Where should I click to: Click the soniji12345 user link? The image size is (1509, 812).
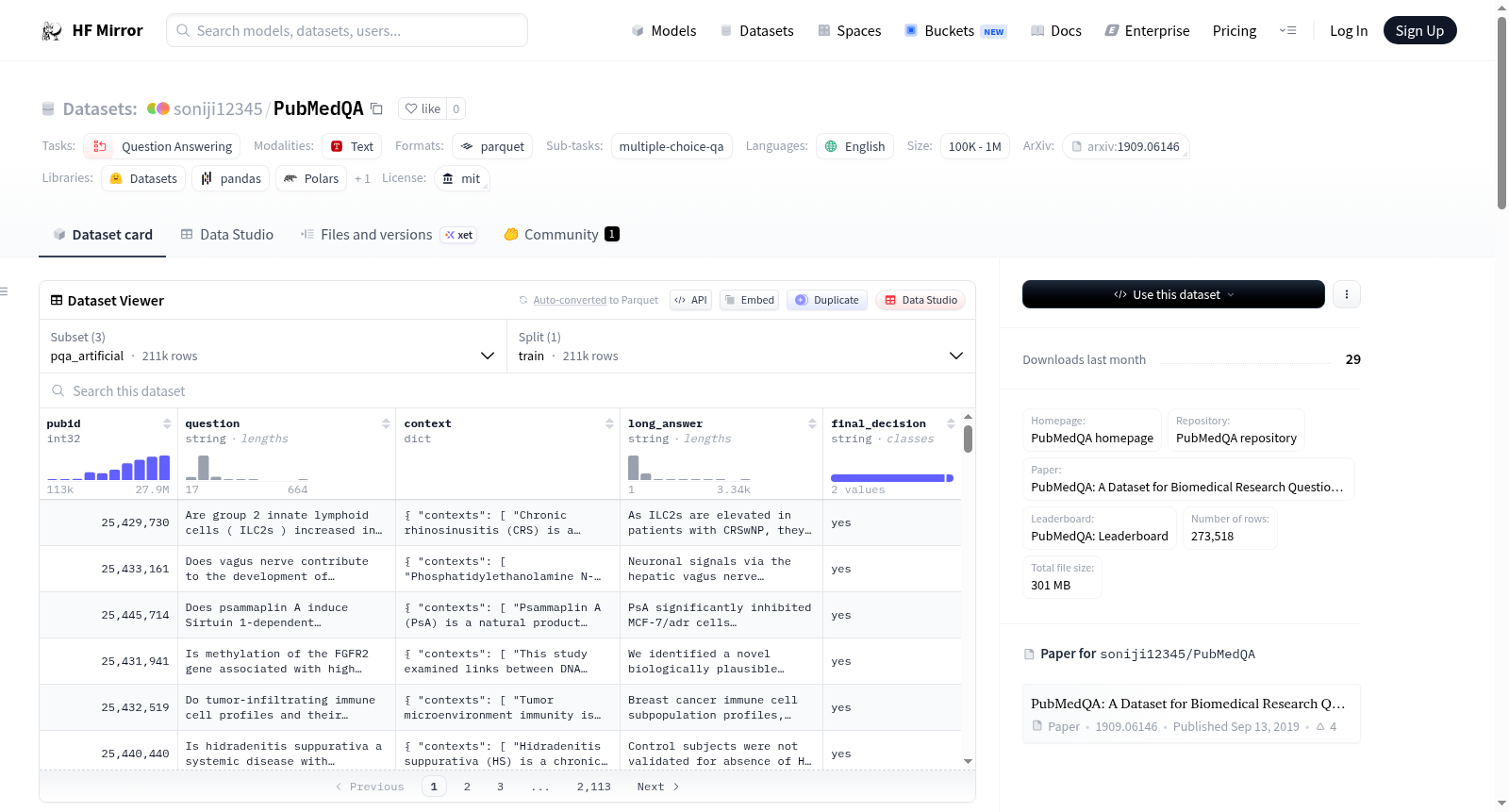click(218, 108)
